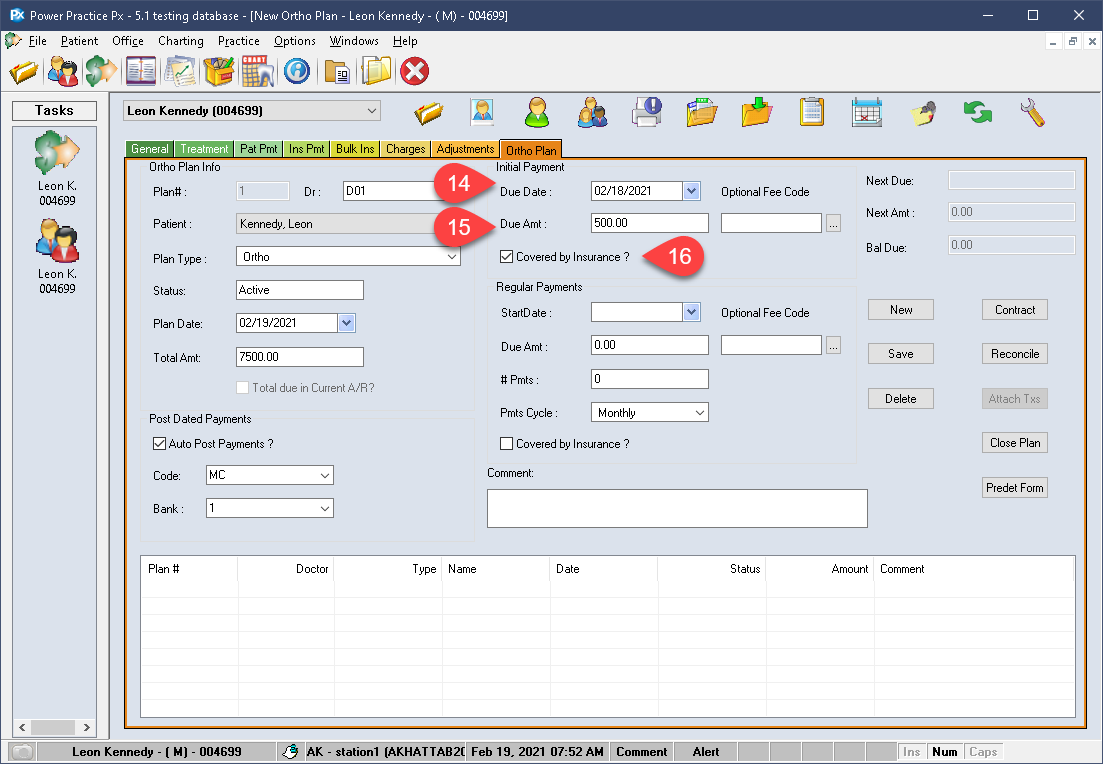The height and width of the screenshot is (764, 1103).
Task: Click the patient folder icon beside patient selector
Action: click(428, 113)
